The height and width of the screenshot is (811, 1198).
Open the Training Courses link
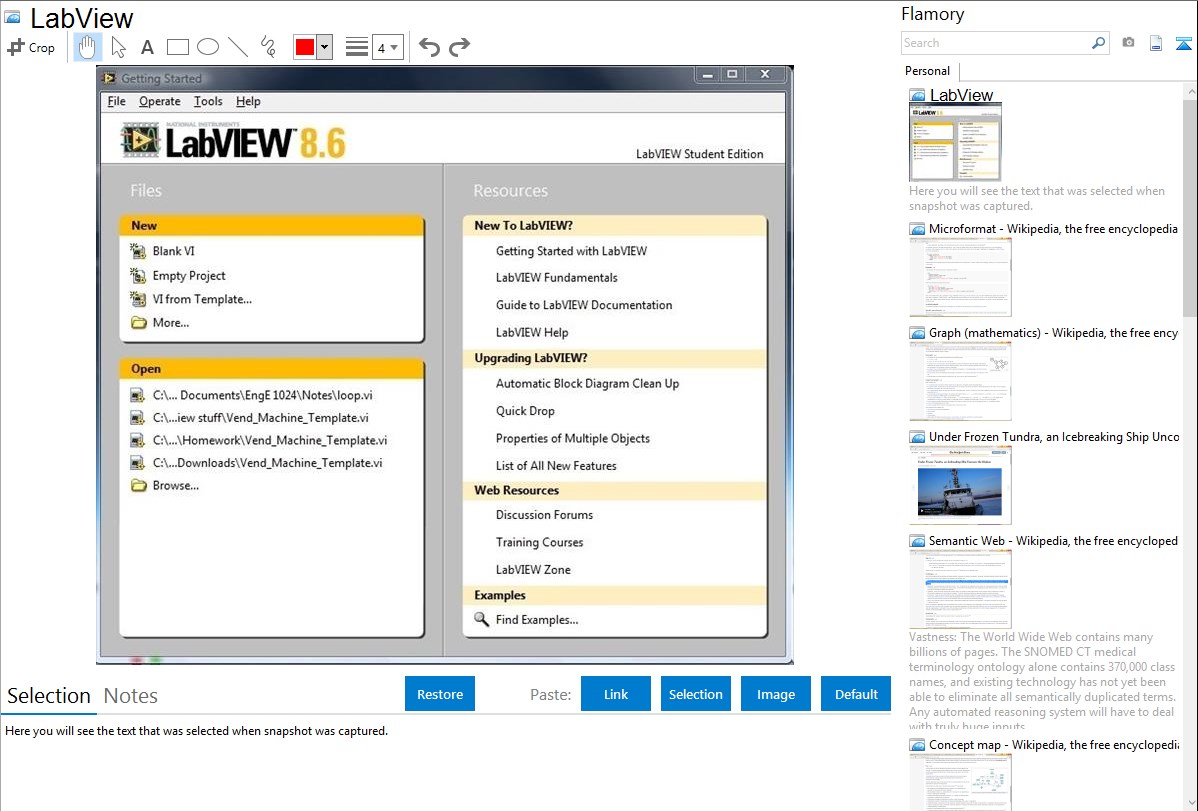(x=539, y=543)
